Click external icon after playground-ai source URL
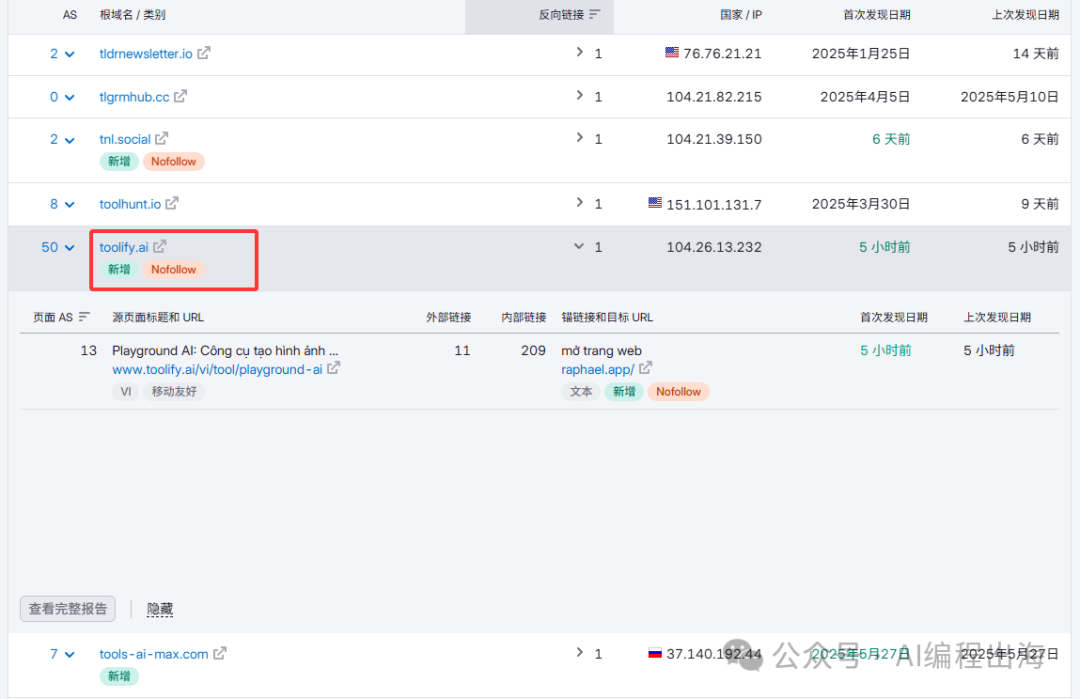Viewport: 1080px width, 699px height. (x=334, y=369)
